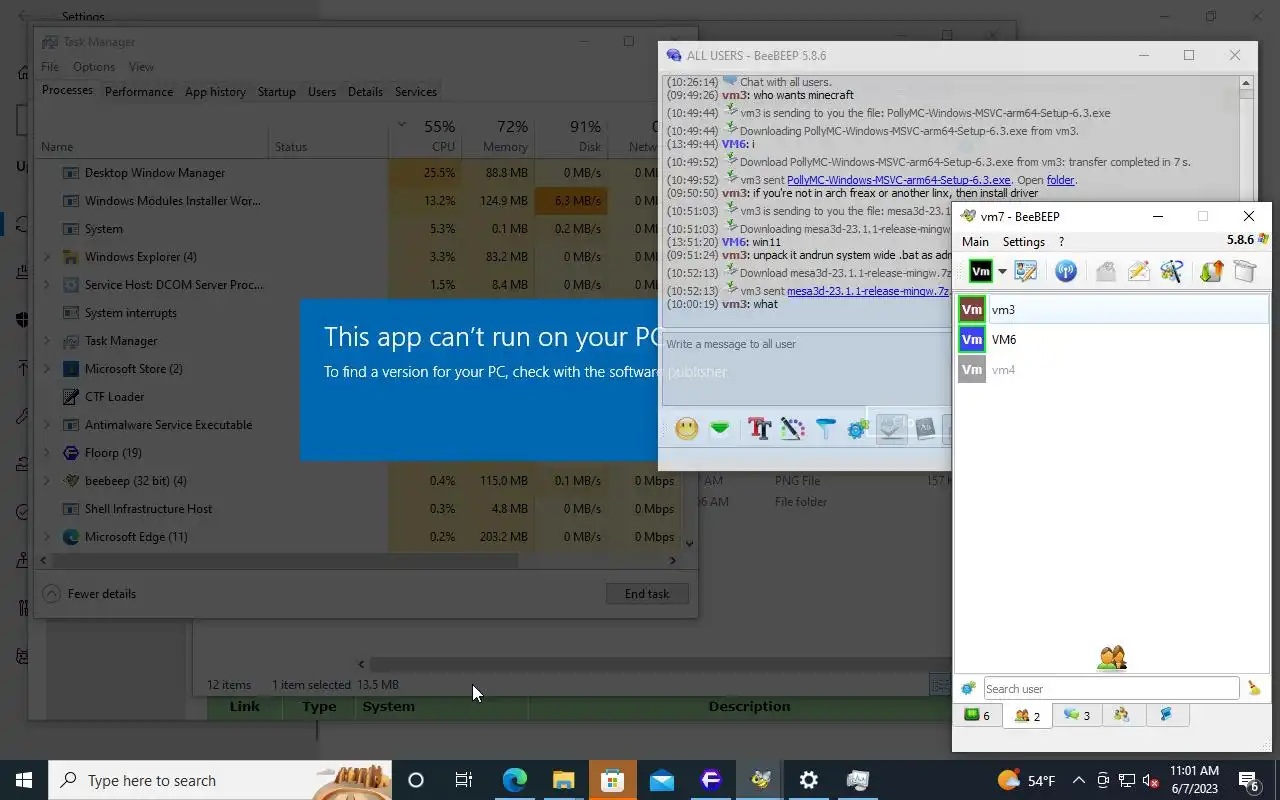Open chat font settings (TT icon)
1280x800 pixels.
tap(759, 429)
